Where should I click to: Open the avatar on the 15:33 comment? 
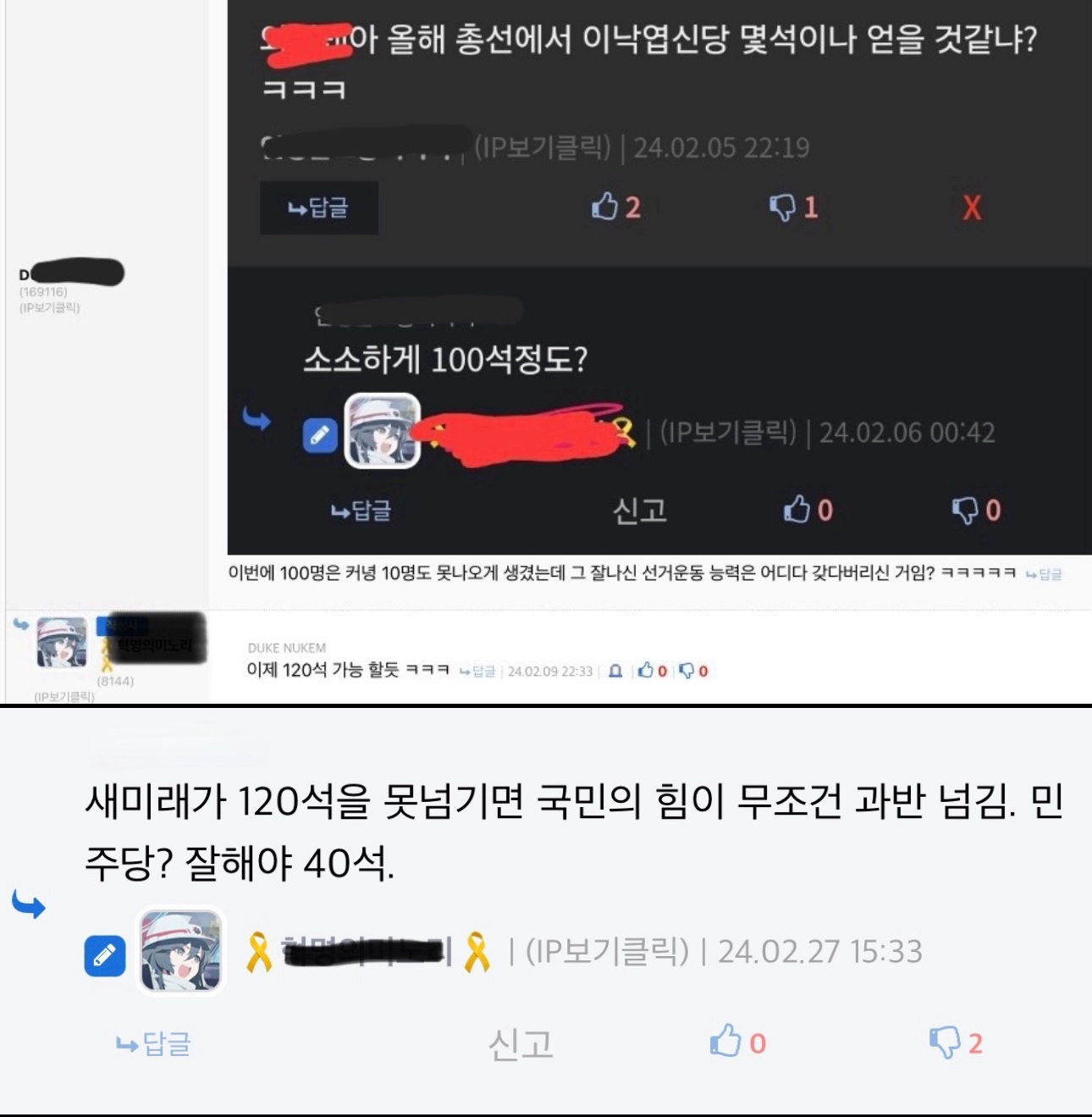pyautogui.click(x=181, y=950)
